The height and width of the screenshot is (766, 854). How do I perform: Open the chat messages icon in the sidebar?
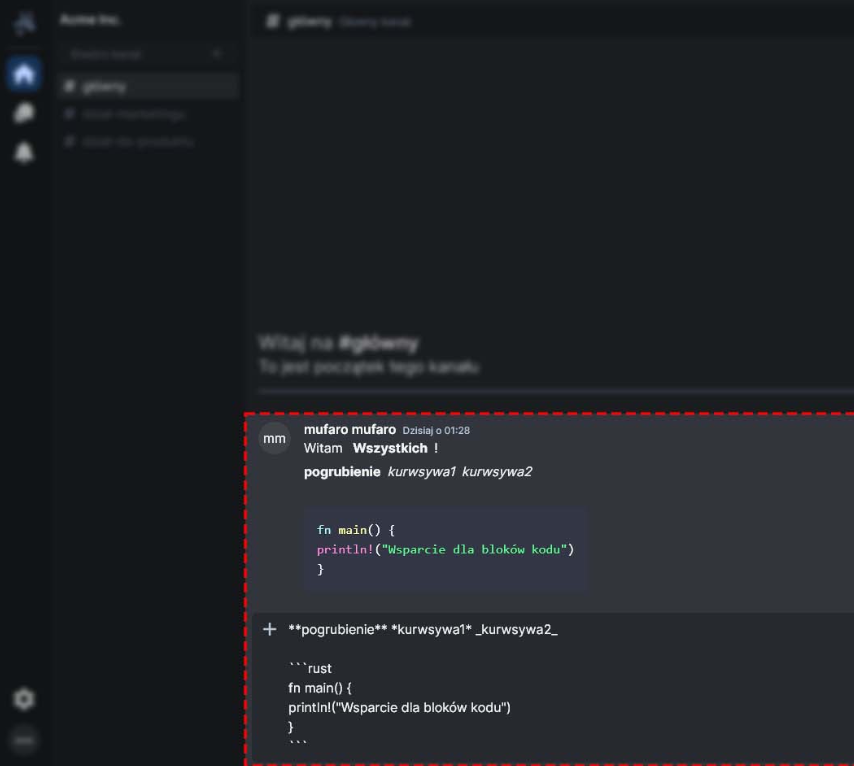click(24, 114)
